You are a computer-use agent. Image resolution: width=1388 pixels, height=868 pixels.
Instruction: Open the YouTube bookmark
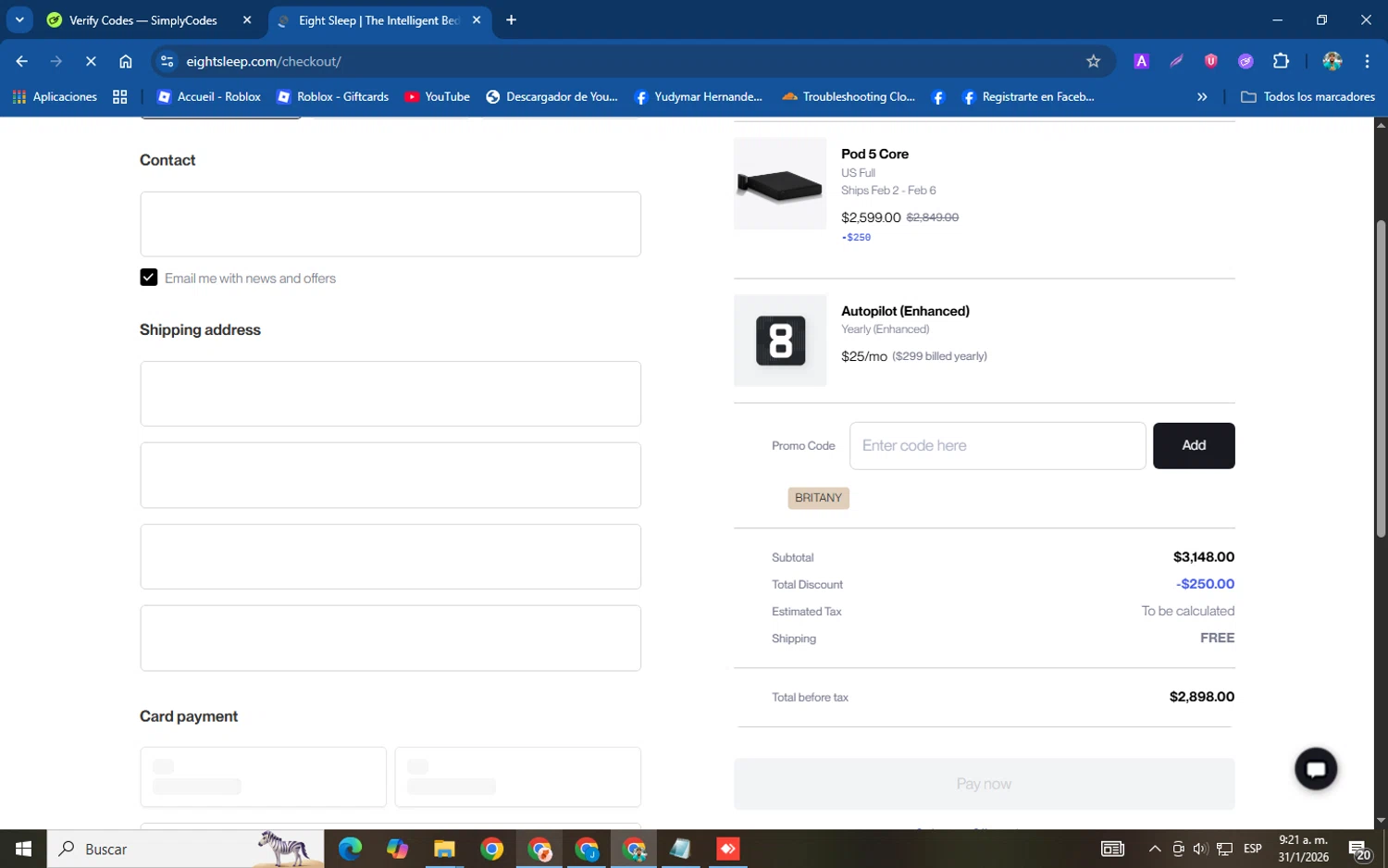437,96
